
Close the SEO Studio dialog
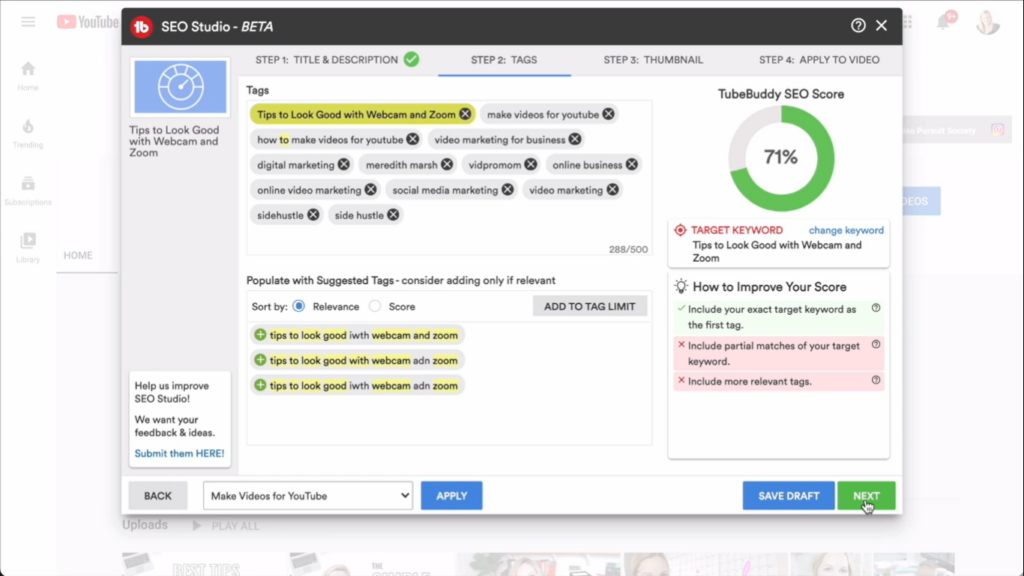[882, 25]
